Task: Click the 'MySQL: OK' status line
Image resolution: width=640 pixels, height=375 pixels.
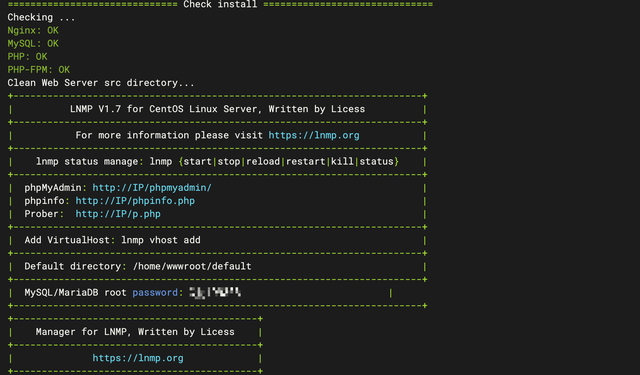Action: 33,43
